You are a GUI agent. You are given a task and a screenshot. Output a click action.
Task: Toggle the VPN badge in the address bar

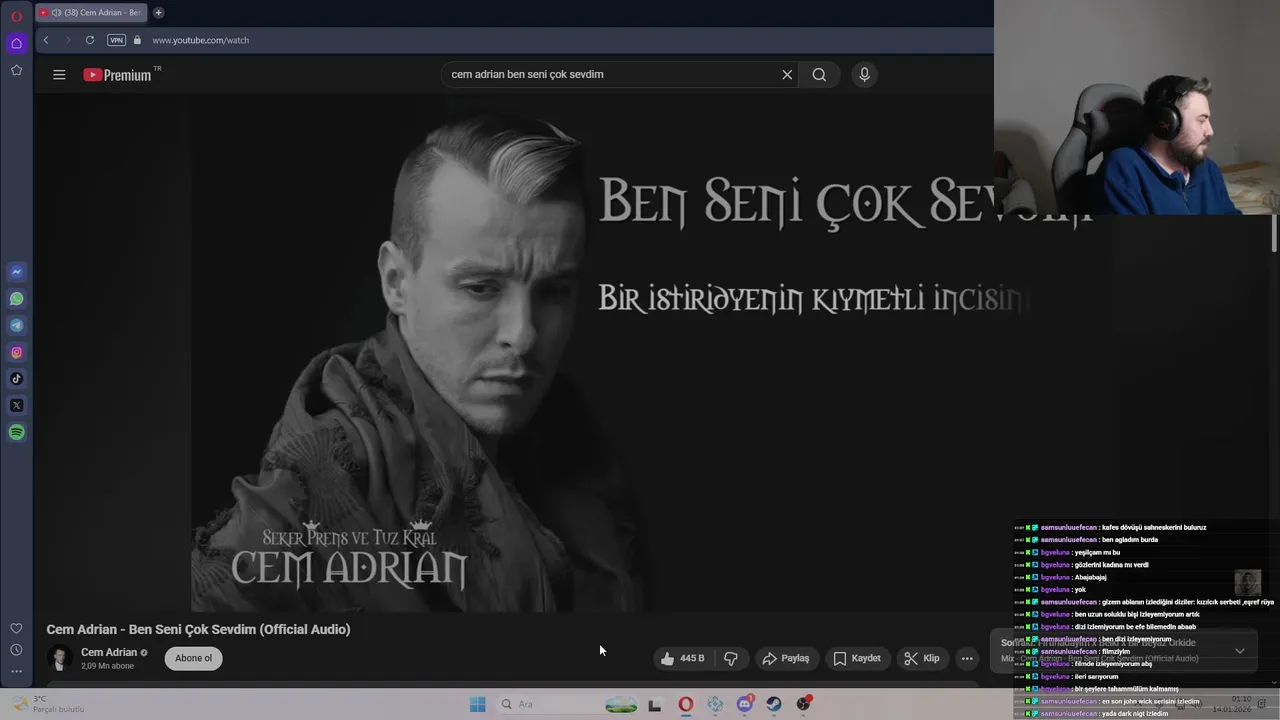tap(116, 40)
